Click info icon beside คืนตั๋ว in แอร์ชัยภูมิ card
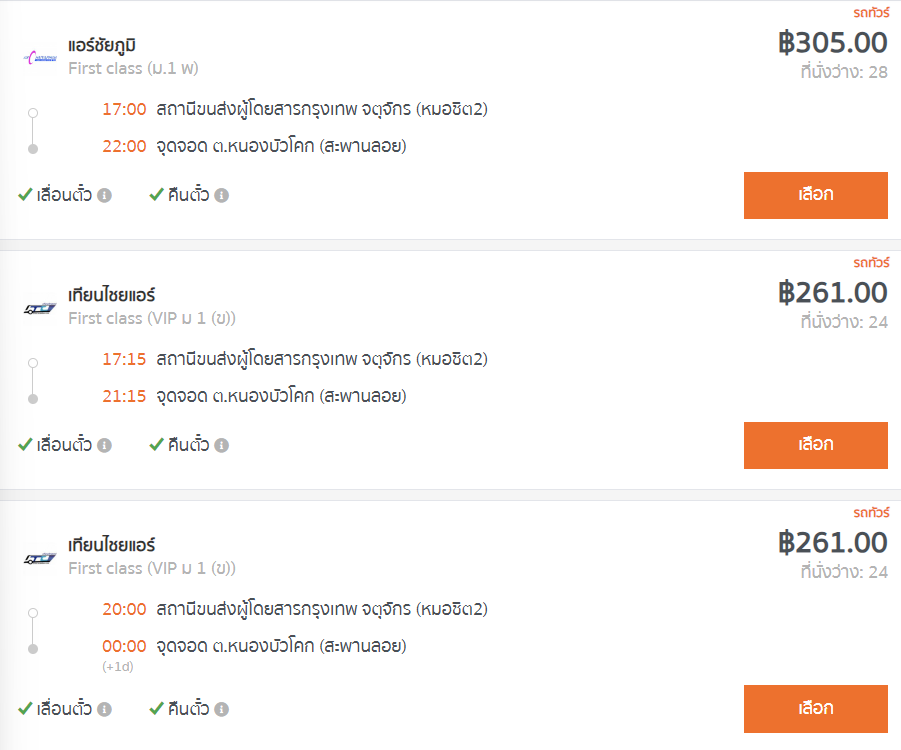 [221, 195]
